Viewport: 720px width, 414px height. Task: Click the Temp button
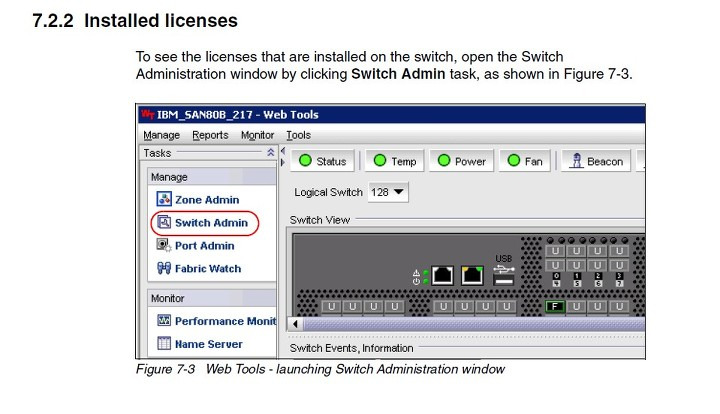pyautogui.click(x=394, y=161)
